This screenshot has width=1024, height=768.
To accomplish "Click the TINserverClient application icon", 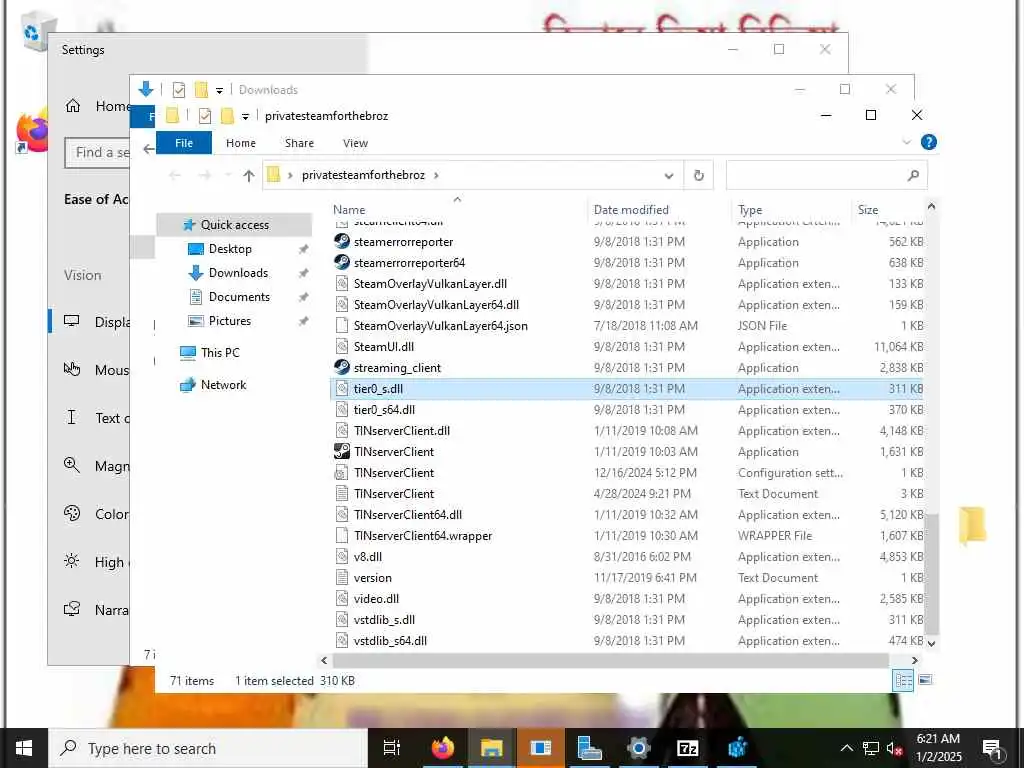I will [x=342, y=451].
